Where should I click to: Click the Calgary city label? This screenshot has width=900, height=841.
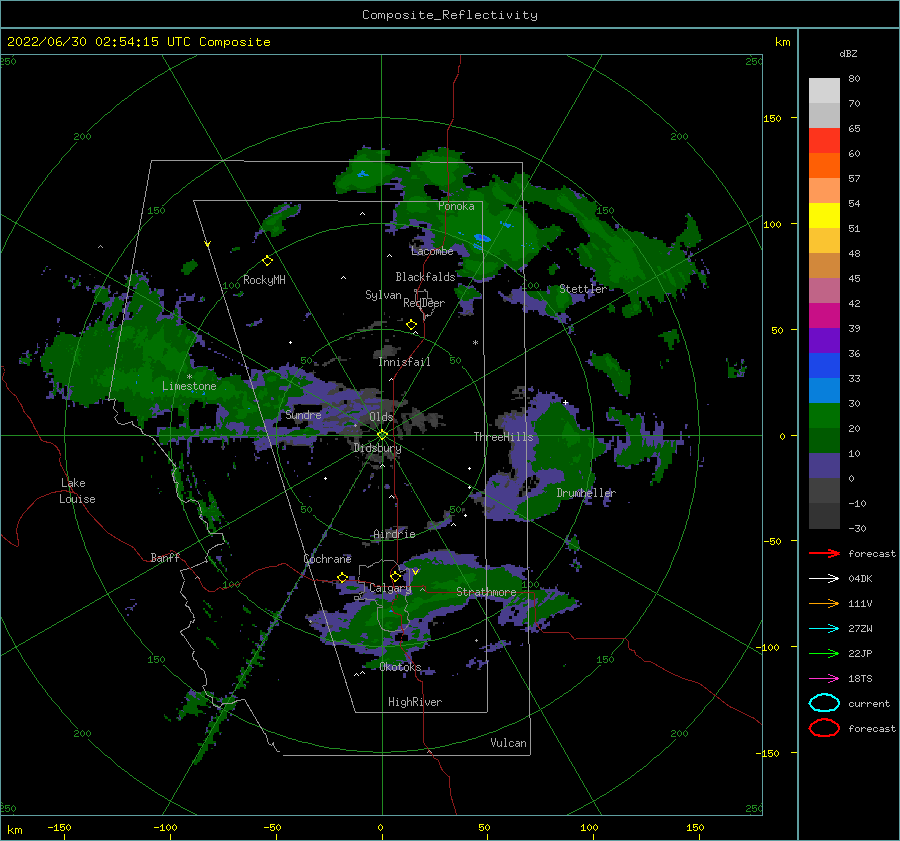coord(390,588)
